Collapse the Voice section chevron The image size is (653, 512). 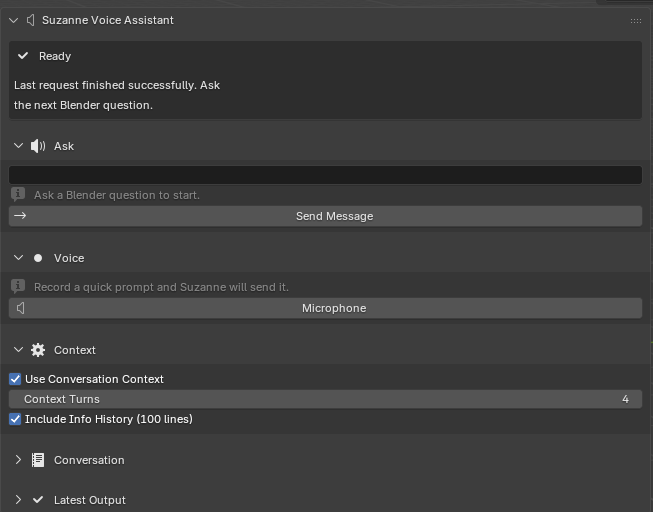pos(18,258)
